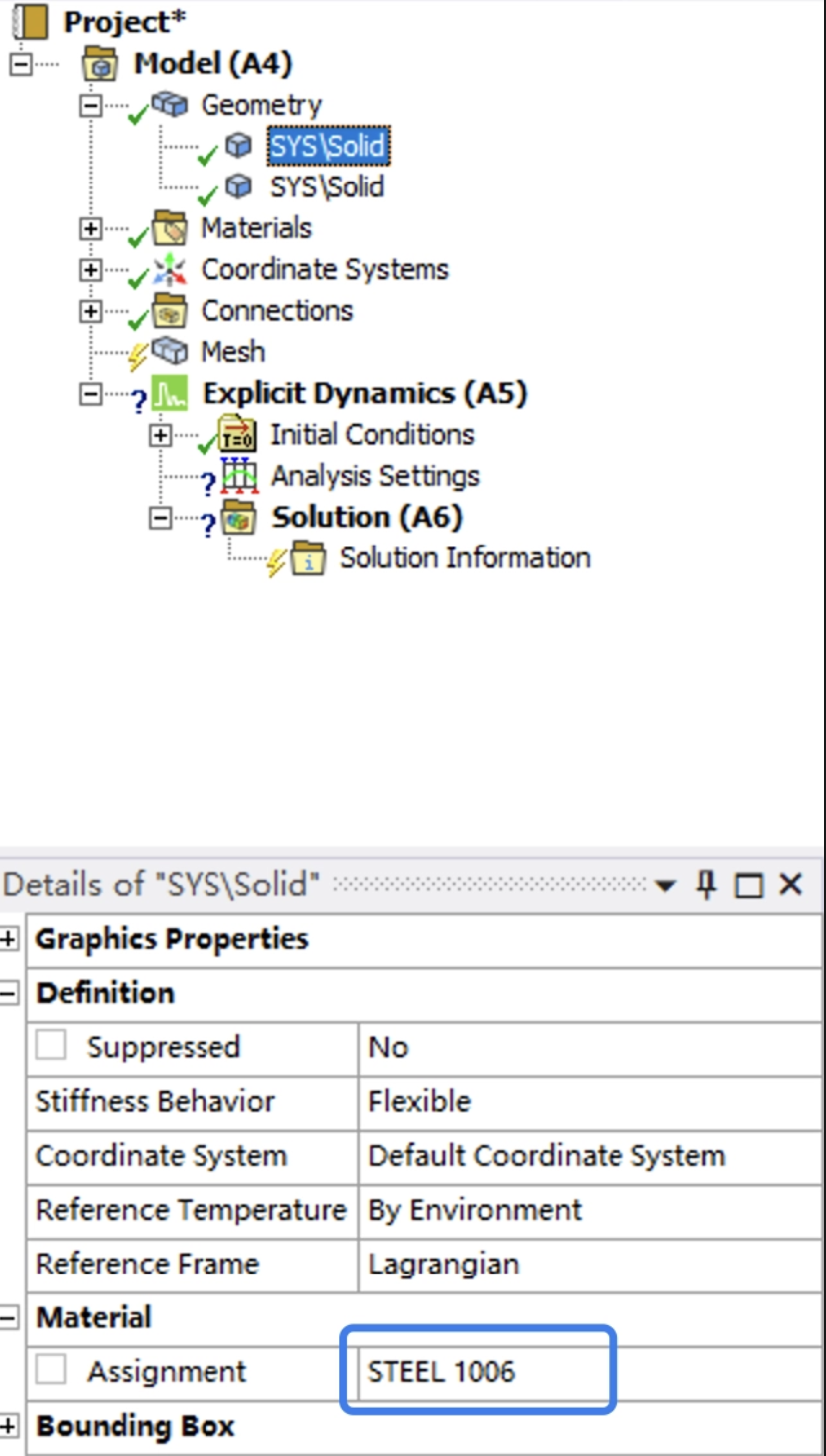Select the Project root label
The width and height of the screenshot is (826, 1456).
125,22
